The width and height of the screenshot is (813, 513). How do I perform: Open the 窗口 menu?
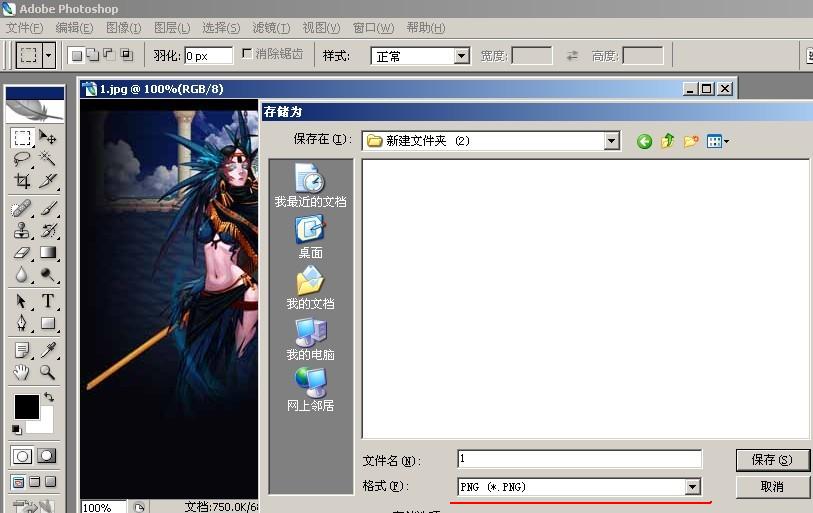[x=373, y=27]
